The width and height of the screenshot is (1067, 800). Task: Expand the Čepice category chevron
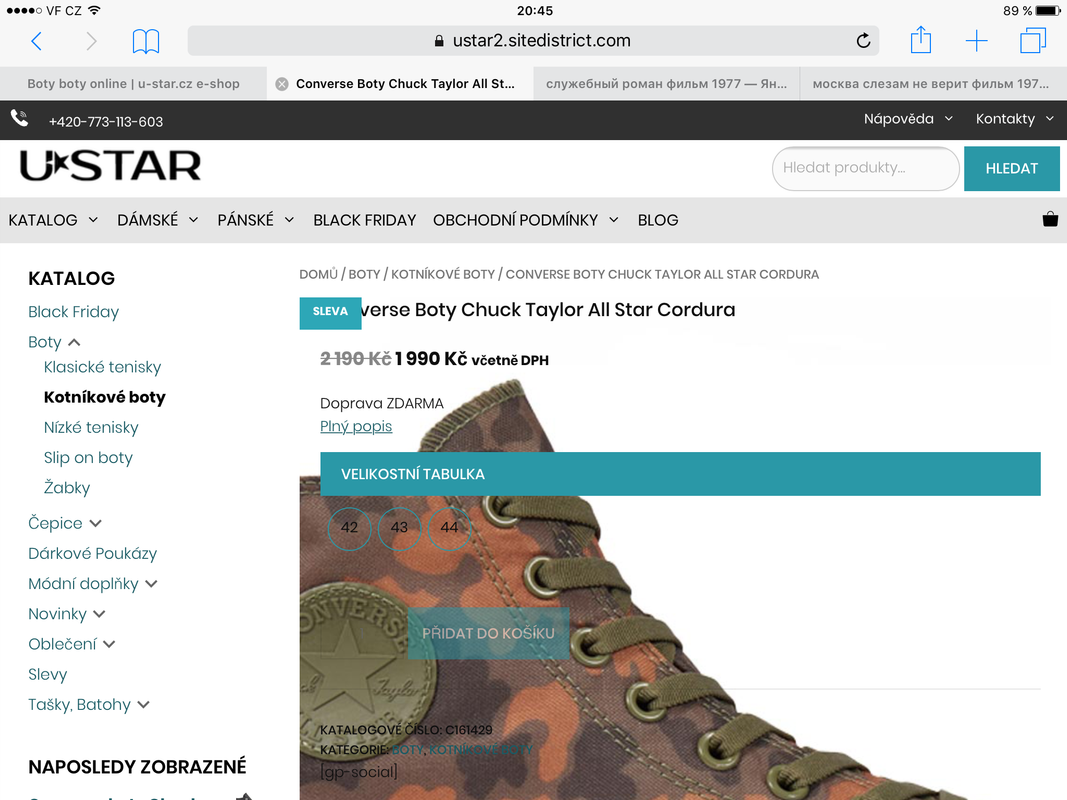[x=95, y=523]
